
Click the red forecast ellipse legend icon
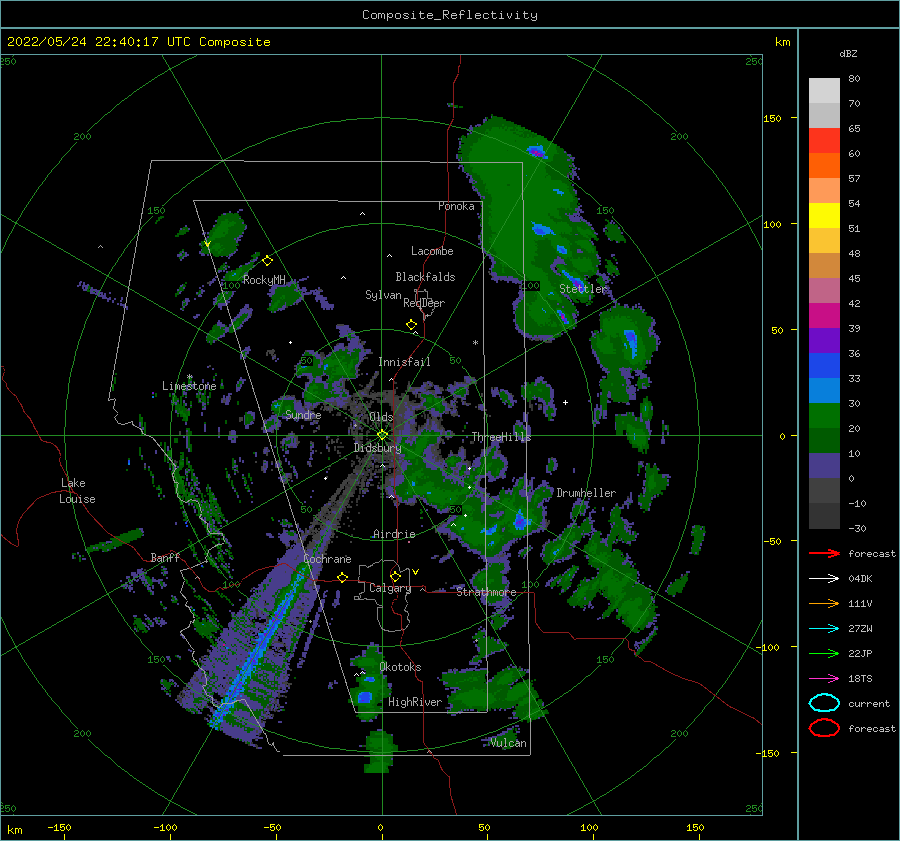pyautogui.click(x=824, y=728)
